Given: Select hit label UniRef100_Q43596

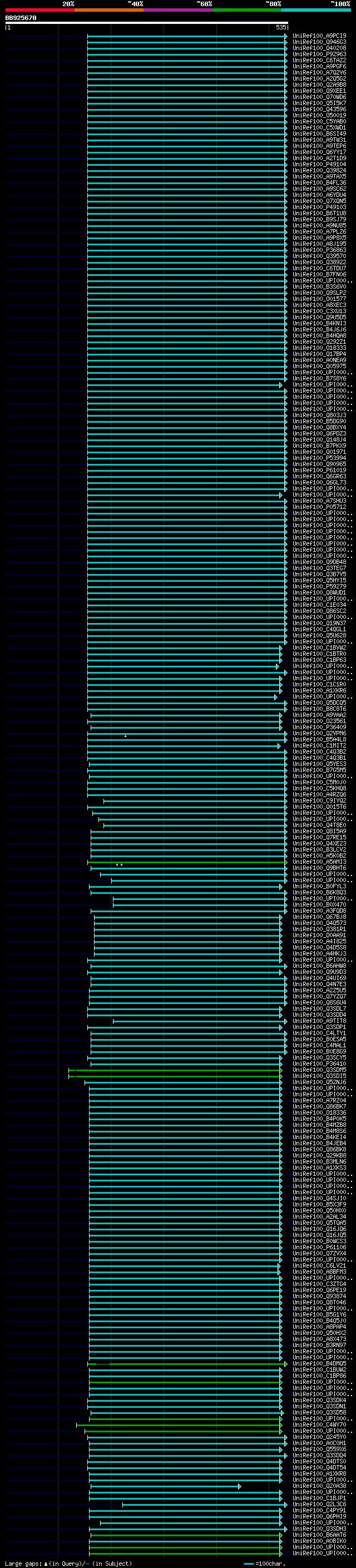Looking at the screenshot, I should pos(319,110).
